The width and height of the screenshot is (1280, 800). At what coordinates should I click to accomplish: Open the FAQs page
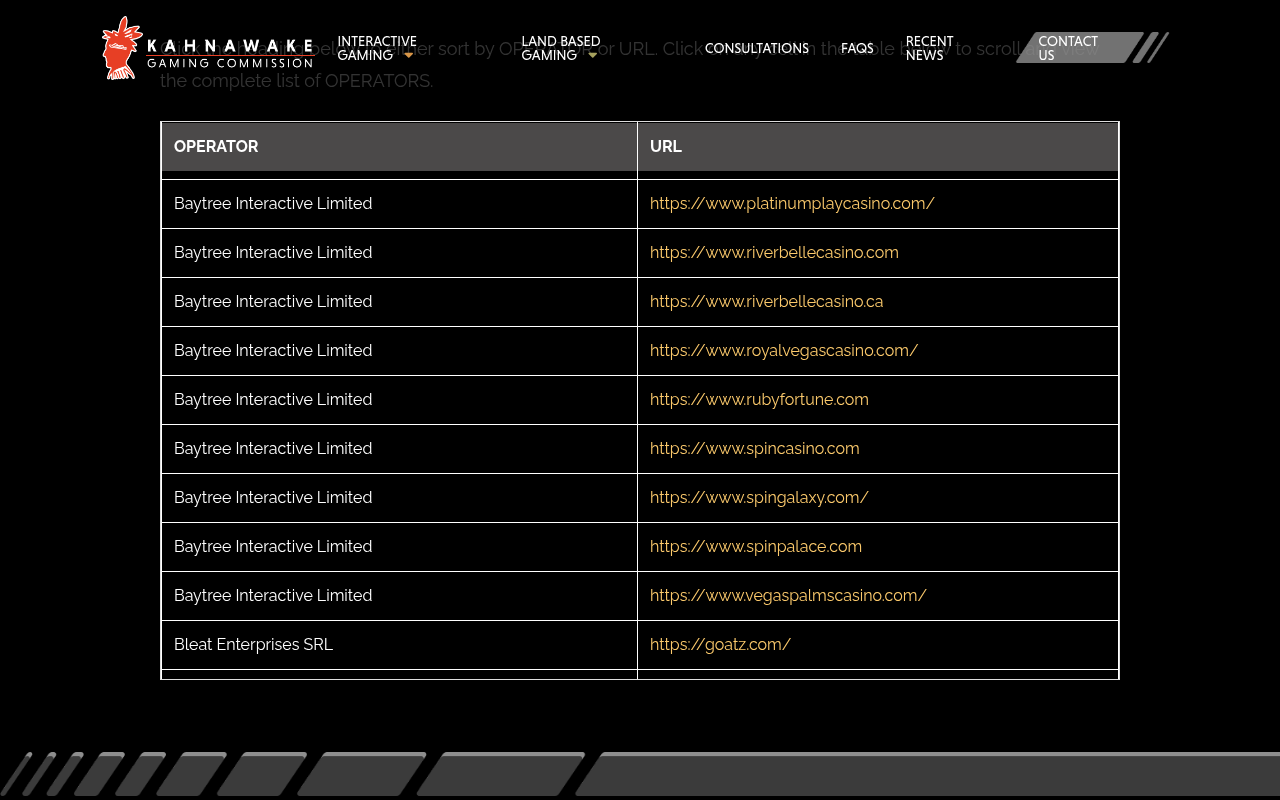coord(857,48)
